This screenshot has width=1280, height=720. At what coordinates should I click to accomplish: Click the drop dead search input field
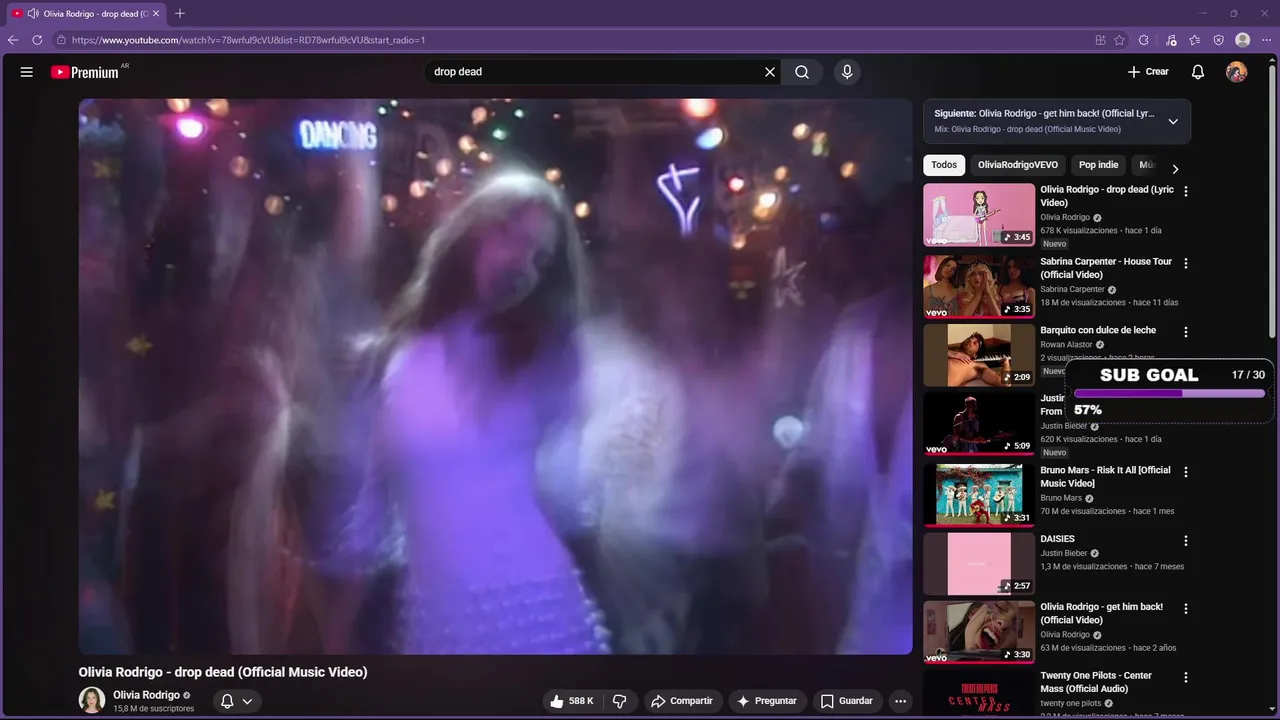click(x=593, y=72)
